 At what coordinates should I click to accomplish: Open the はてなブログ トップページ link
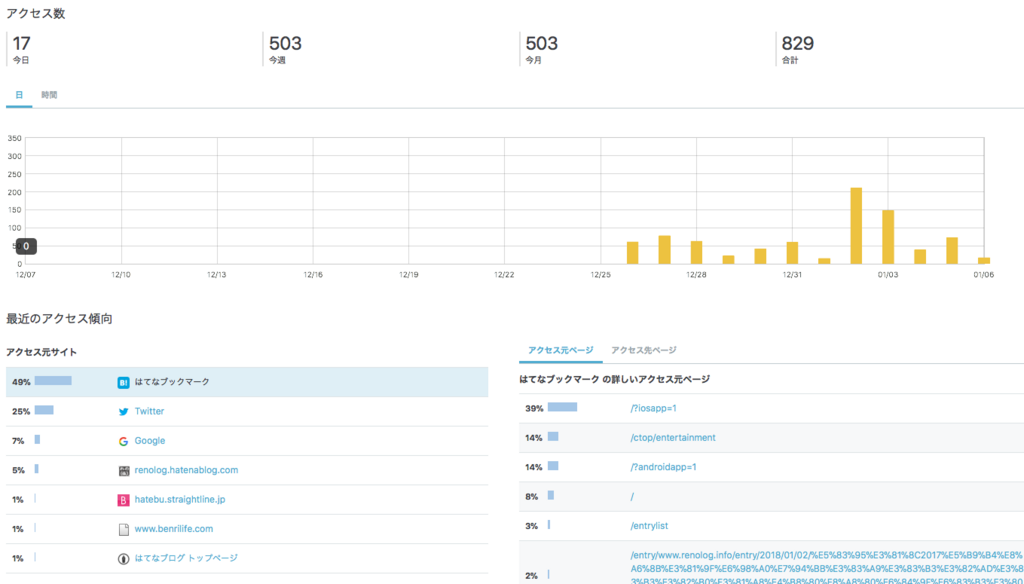(x=186, y=559)
